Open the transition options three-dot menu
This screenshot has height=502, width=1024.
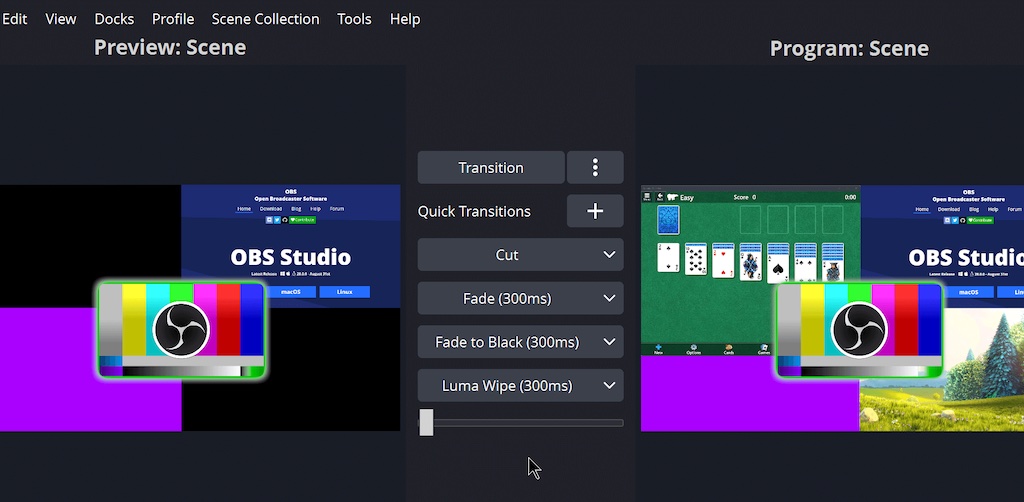tap(595, 168)
